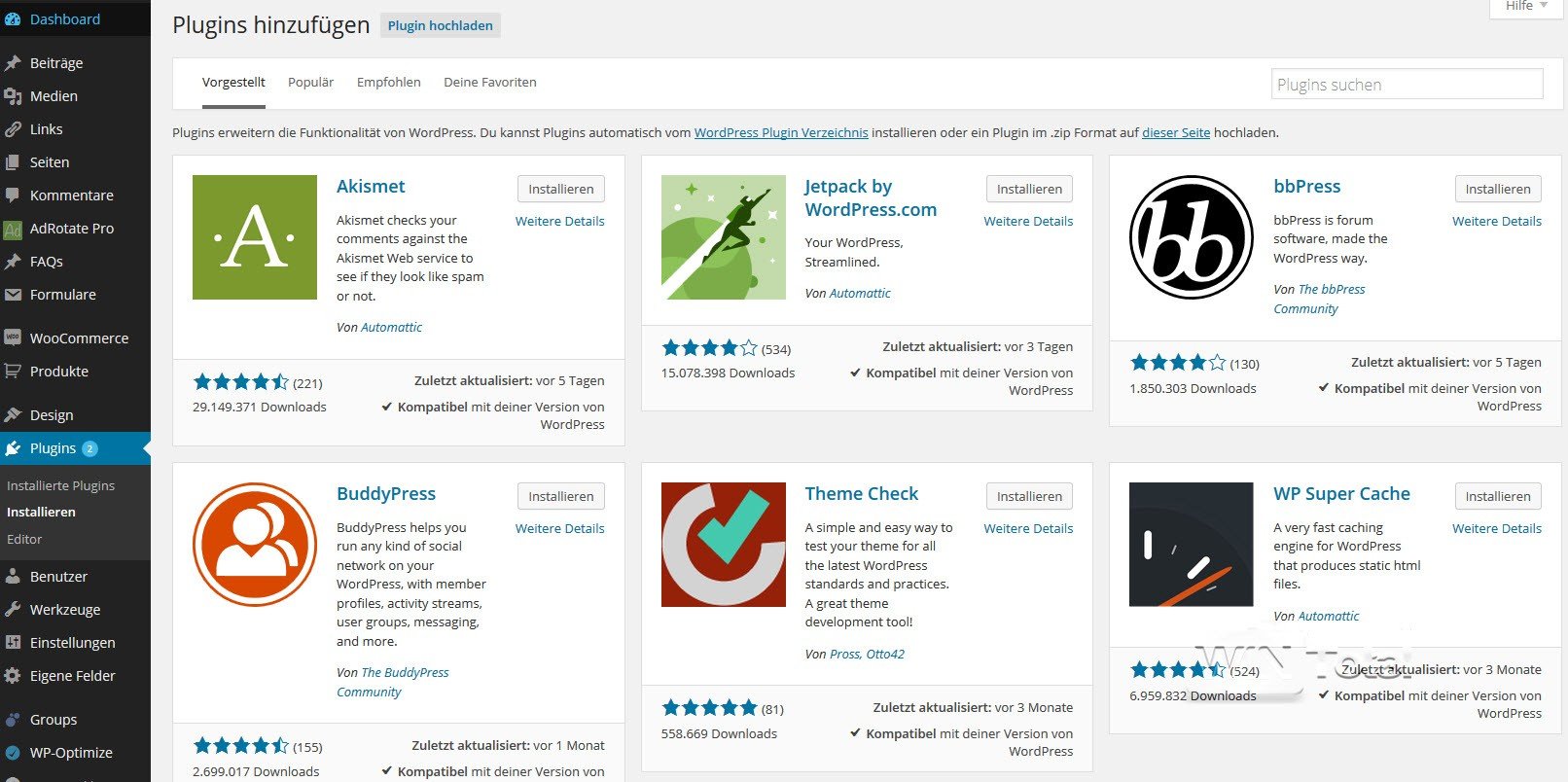Follow the dieser Seite link
This screenshot has height=782, width=1568.
click(1176, 132)
